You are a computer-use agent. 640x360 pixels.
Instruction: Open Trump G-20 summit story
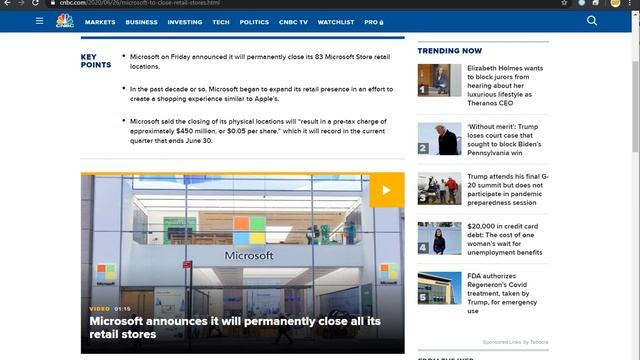(508, 189)
